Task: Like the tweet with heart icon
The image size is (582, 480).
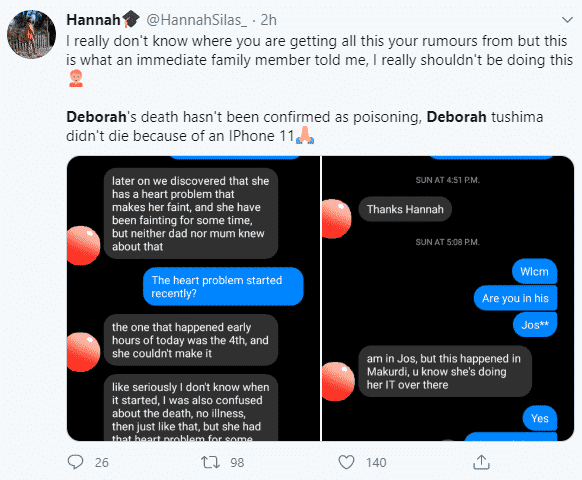Action: click(346, 462)
